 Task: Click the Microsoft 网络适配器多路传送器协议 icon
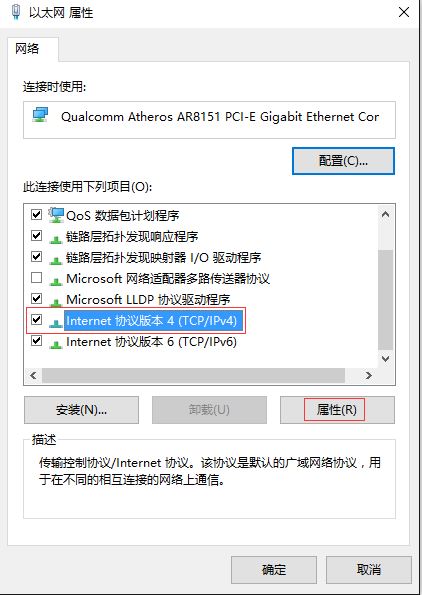[x=56, y=281]
